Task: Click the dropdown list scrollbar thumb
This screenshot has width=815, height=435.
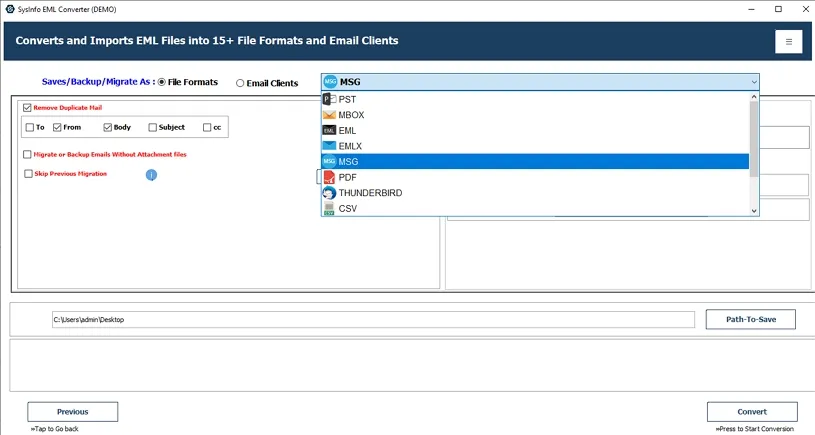Action: pos(754,139)
